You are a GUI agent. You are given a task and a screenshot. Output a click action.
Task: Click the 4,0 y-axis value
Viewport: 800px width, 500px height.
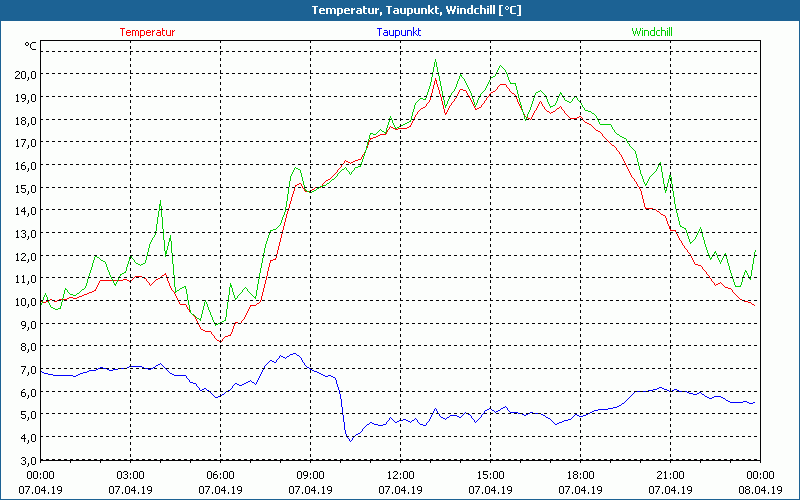[28, 438]
